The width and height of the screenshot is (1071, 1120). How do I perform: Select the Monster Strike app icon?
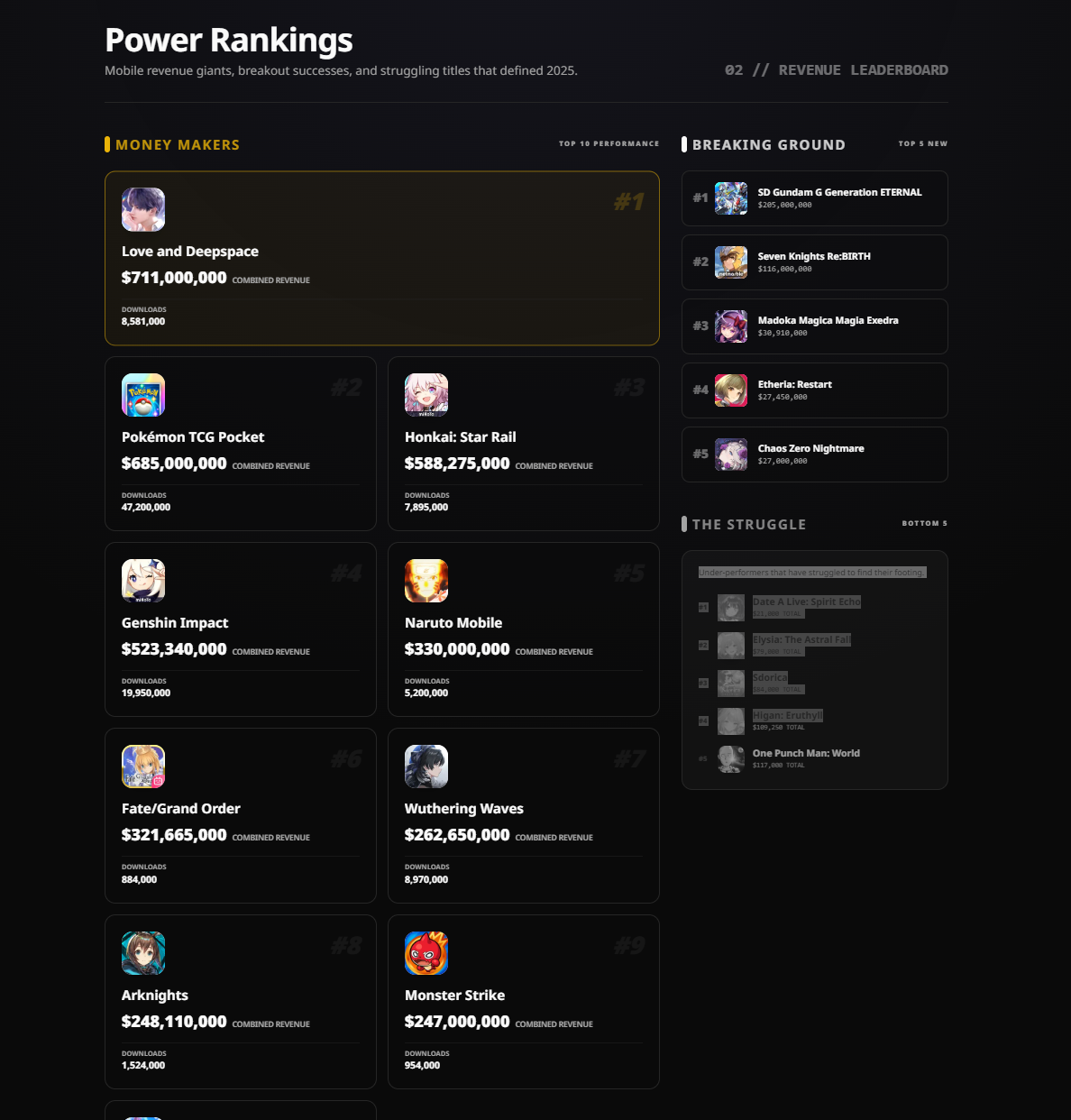[x=426, y=953]
